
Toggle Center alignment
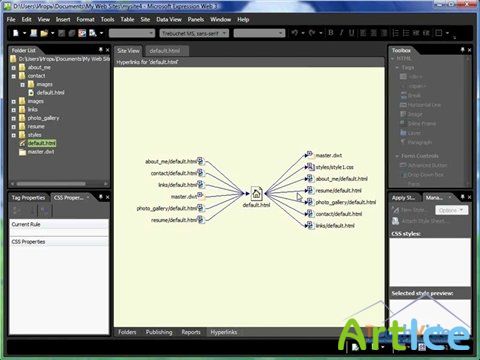(x=374, y=33)
